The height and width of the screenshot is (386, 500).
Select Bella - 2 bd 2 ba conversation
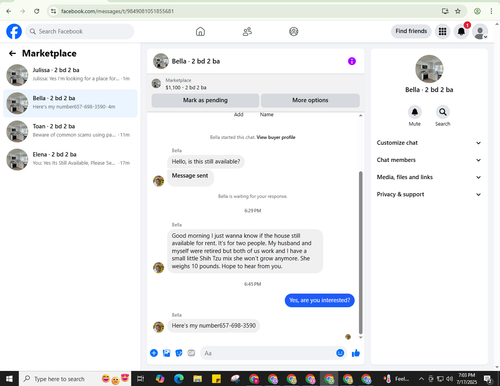click(x=70, y=103)
